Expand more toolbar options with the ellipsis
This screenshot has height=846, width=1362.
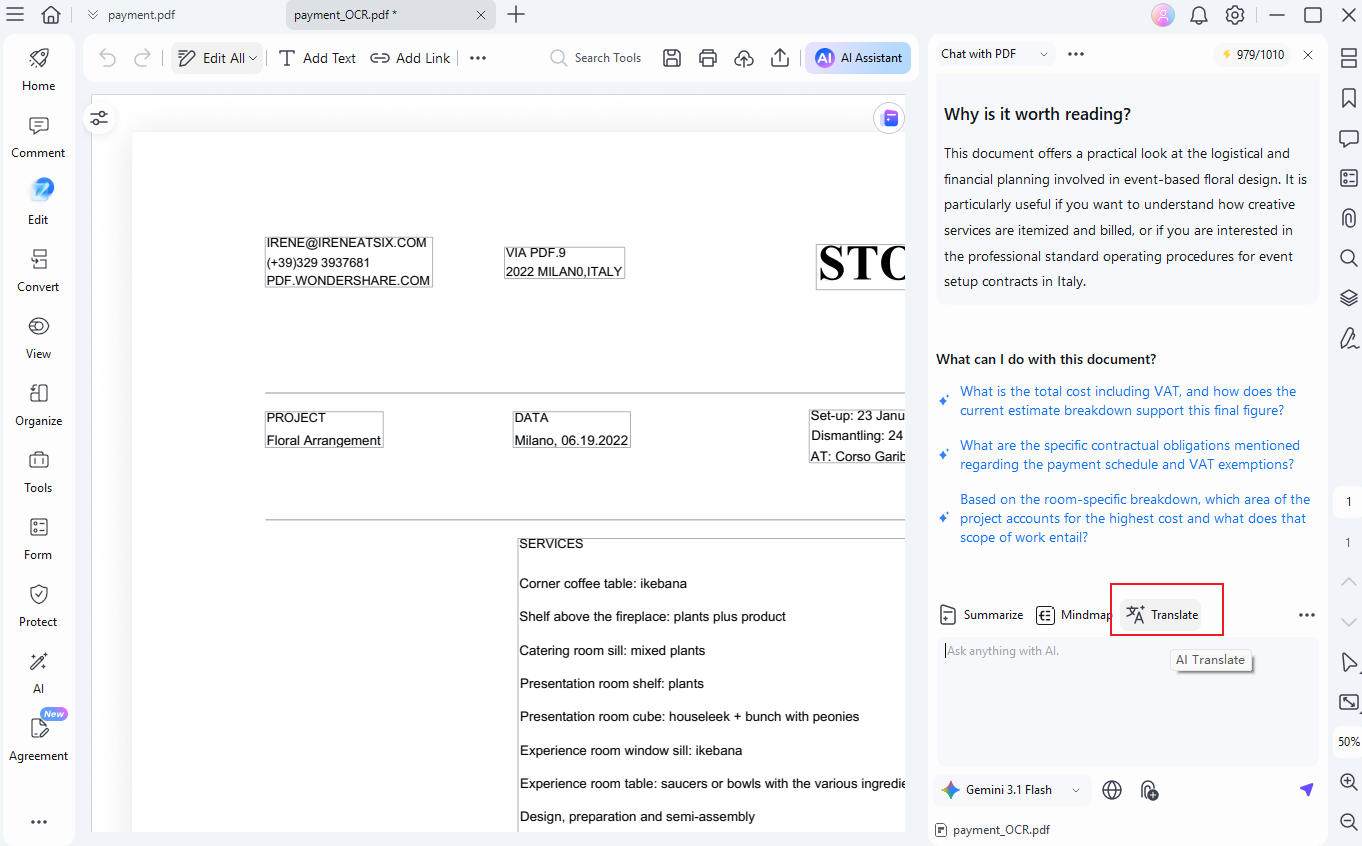point(478,58)
